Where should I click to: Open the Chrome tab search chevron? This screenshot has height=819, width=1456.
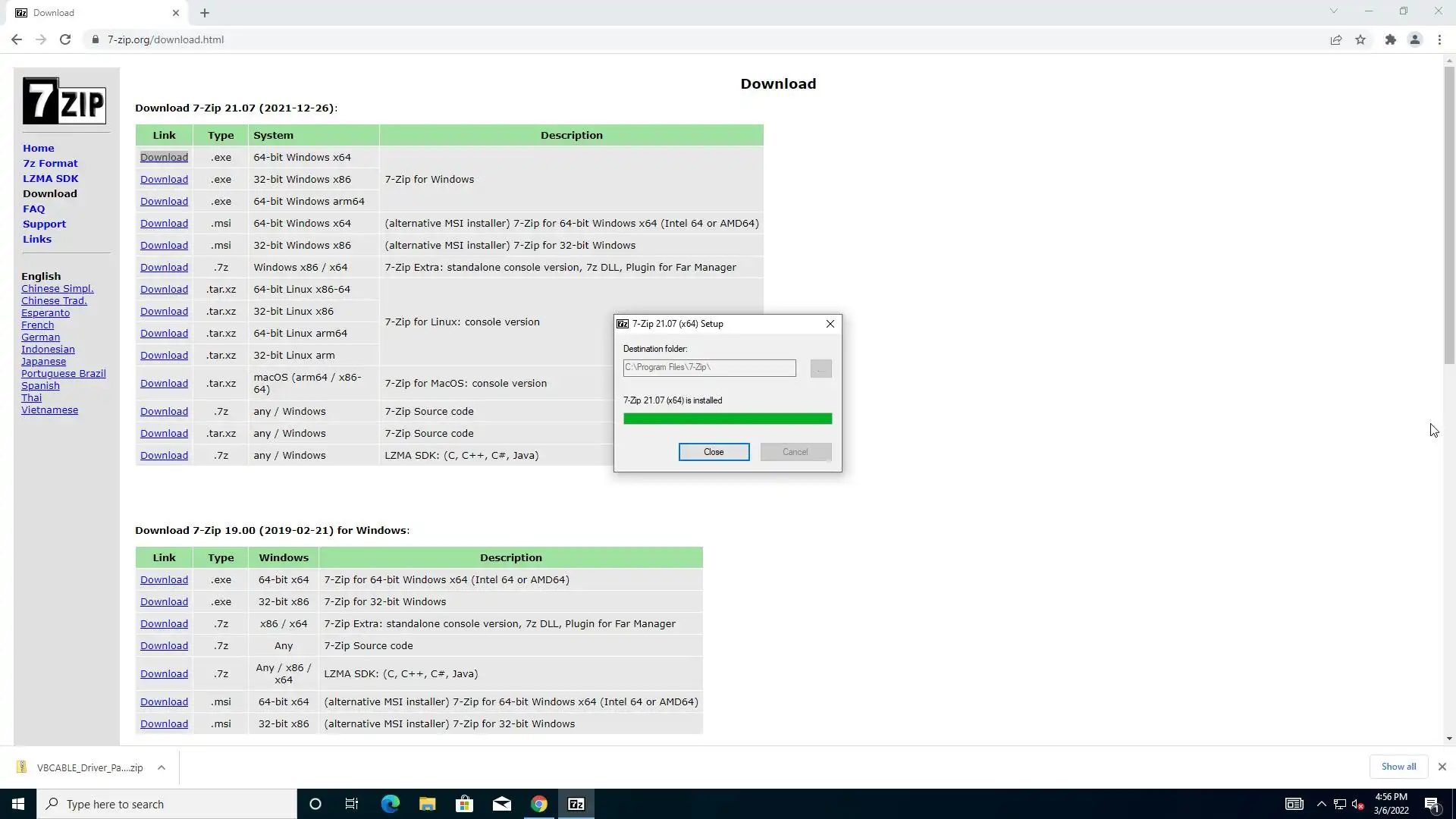click(x=1333, y=11)
